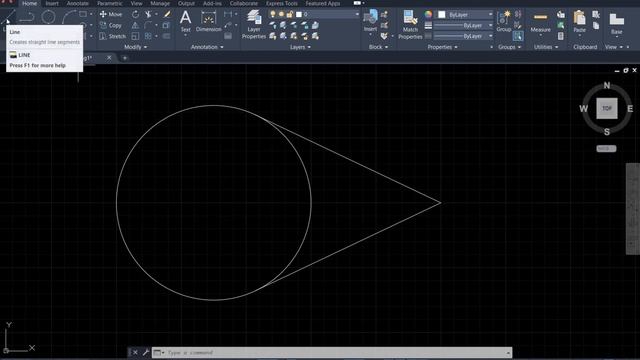Click the layer color swatch

pos(299,14)
